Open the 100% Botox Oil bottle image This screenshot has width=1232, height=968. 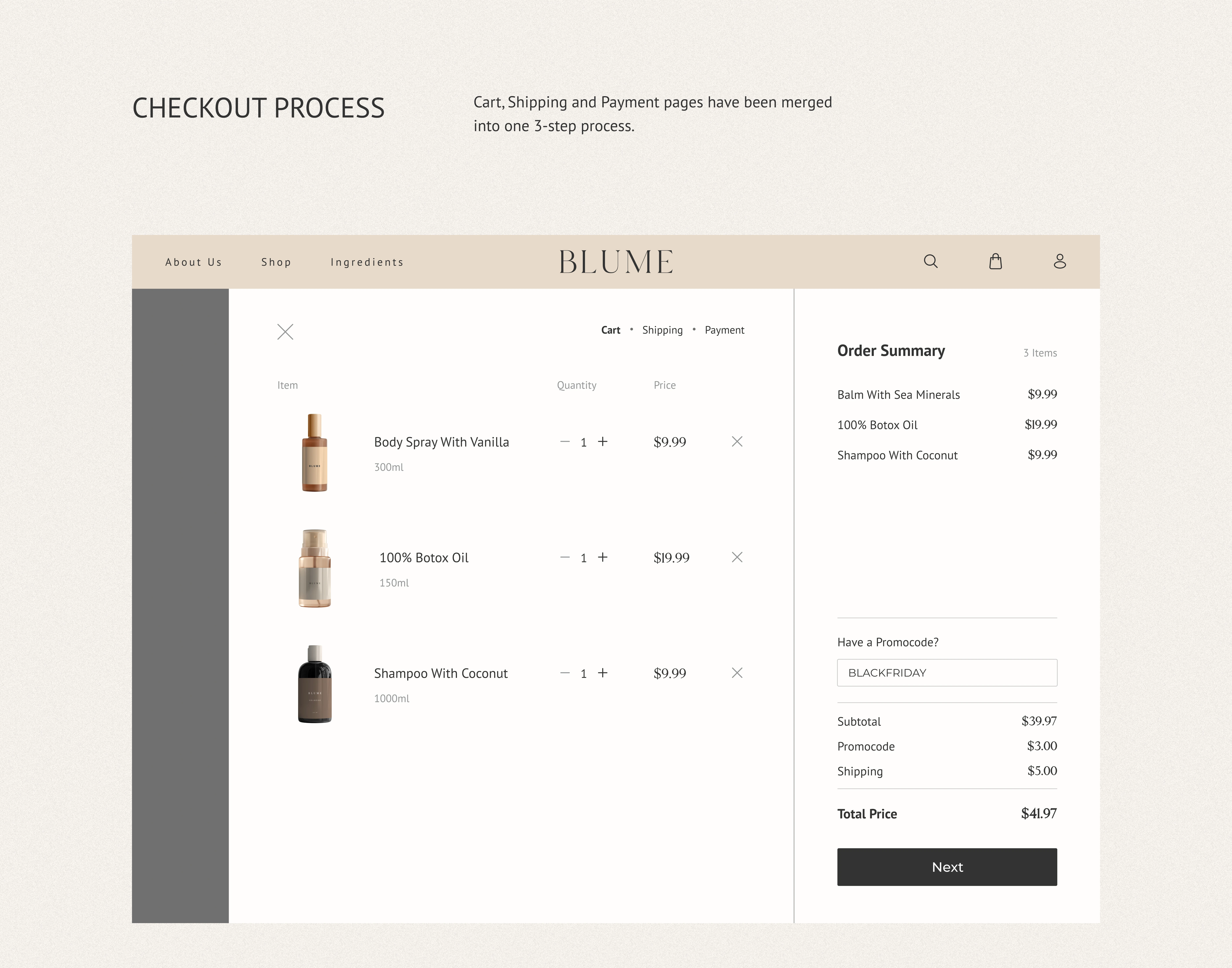[x=315, y=568]
